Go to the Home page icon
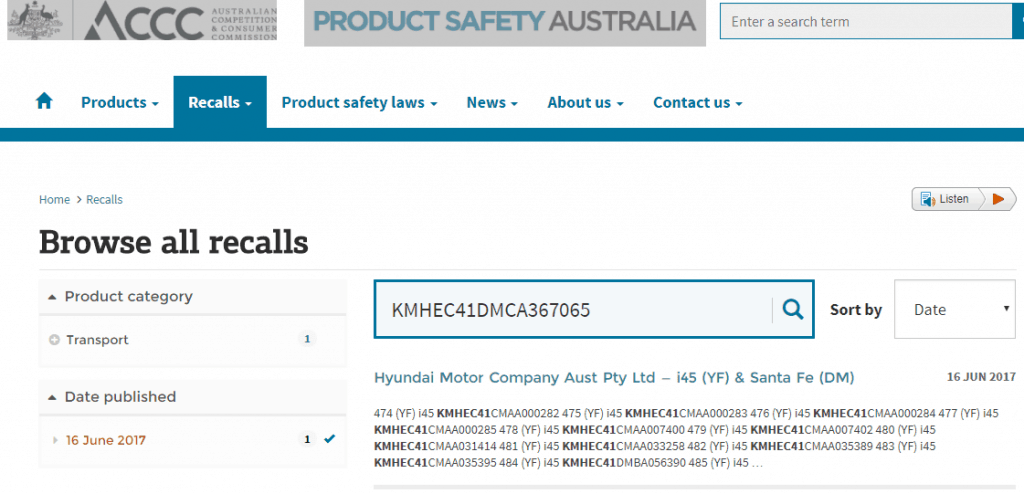The image size is (1024, 494). click(44, 101)
